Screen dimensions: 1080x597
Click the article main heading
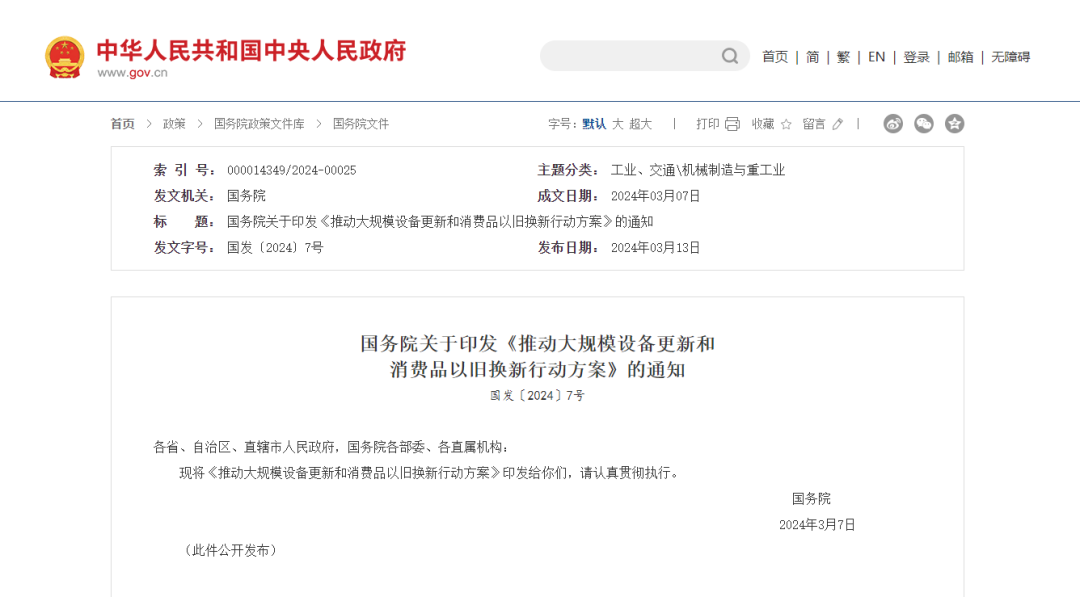(x=537, y=356)
